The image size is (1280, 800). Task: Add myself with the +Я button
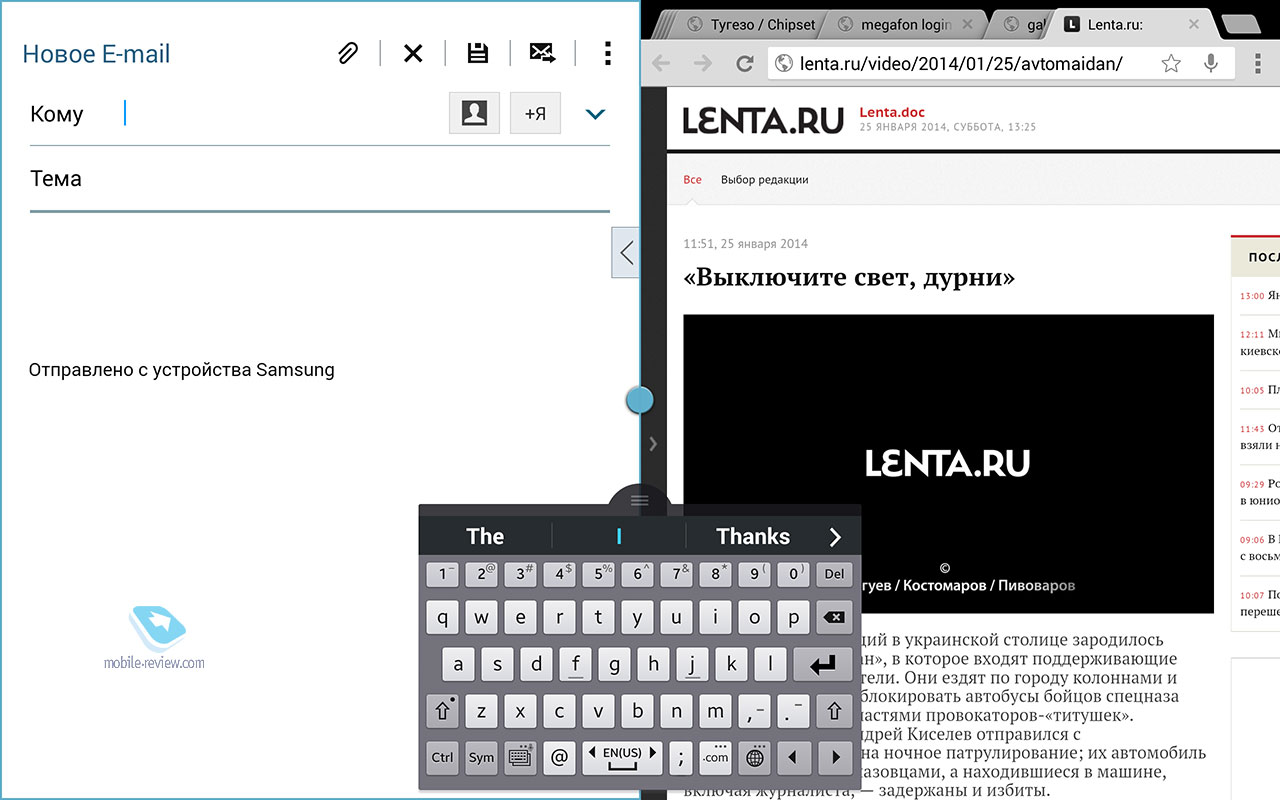point(535,113)
